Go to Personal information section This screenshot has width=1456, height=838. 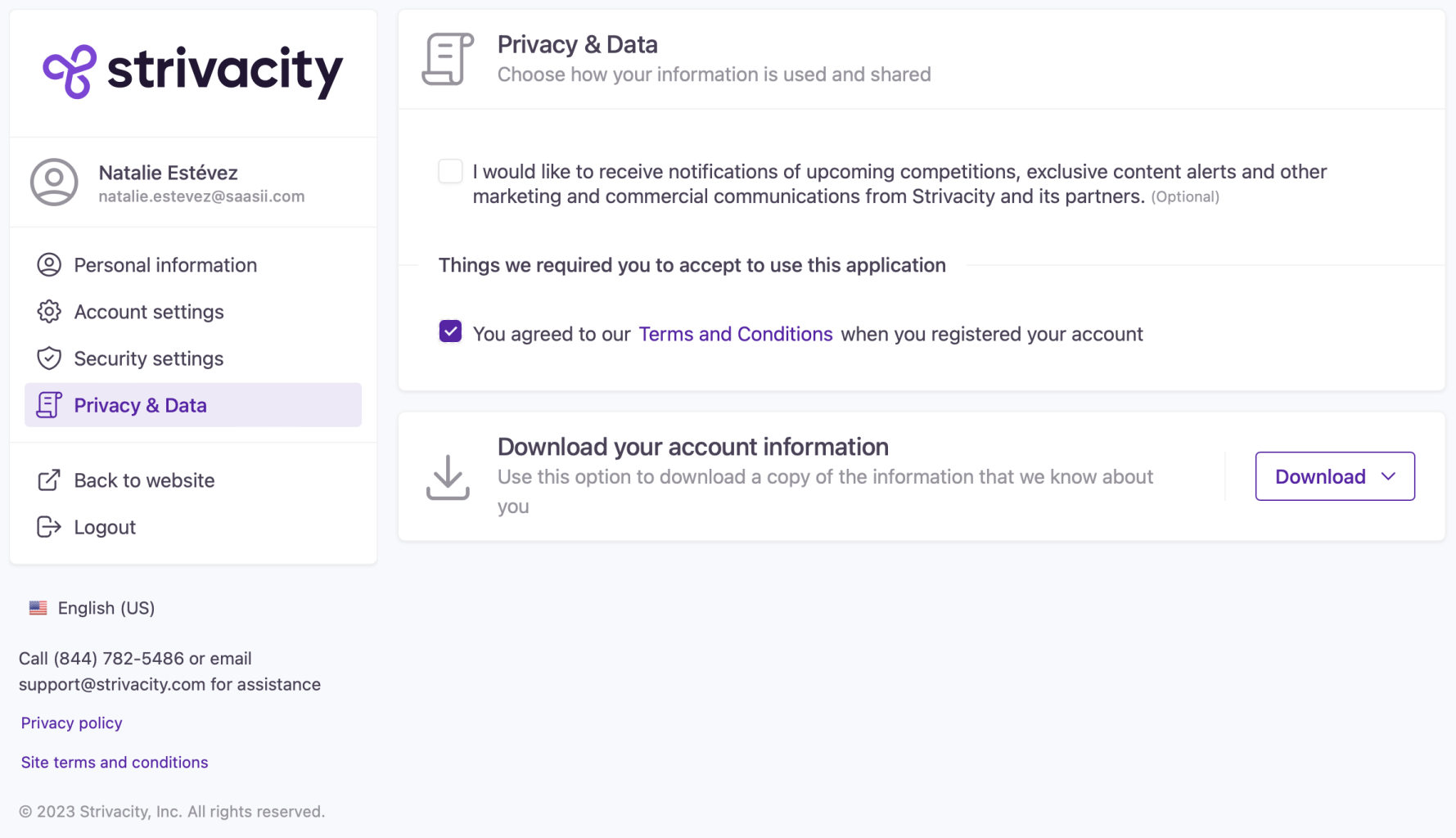[165, 265]
